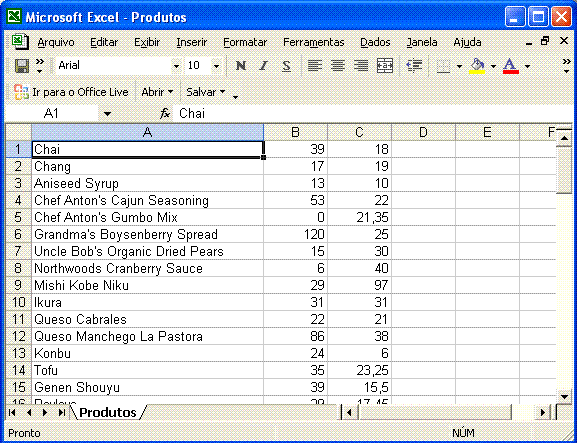Go to last sheet tab arrow
578x445 pixels.
tap(62, 412)
